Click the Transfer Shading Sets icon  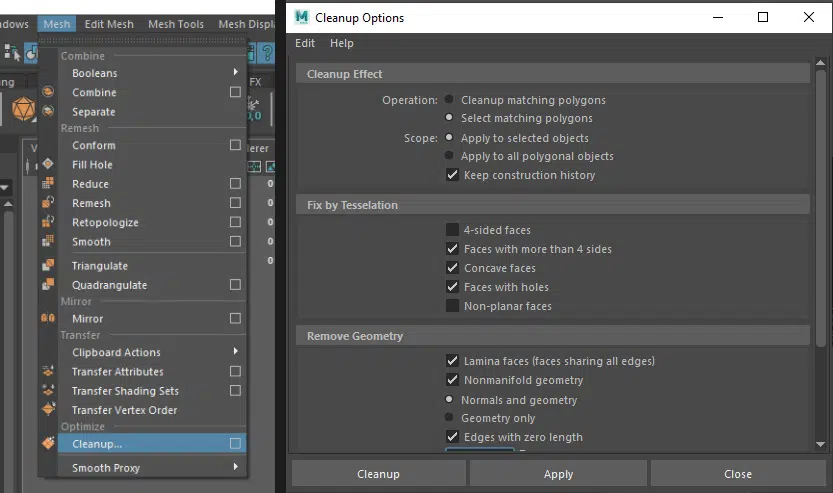click(48, 390)
